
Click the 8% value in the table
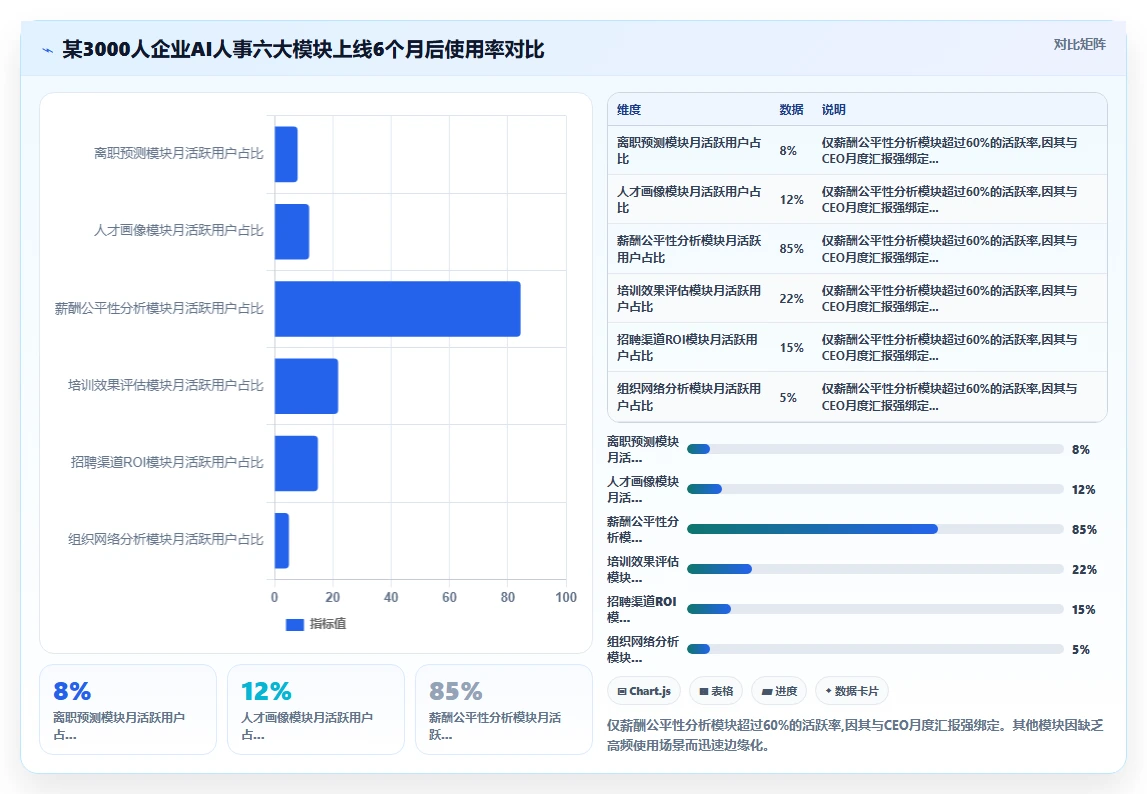788,151
